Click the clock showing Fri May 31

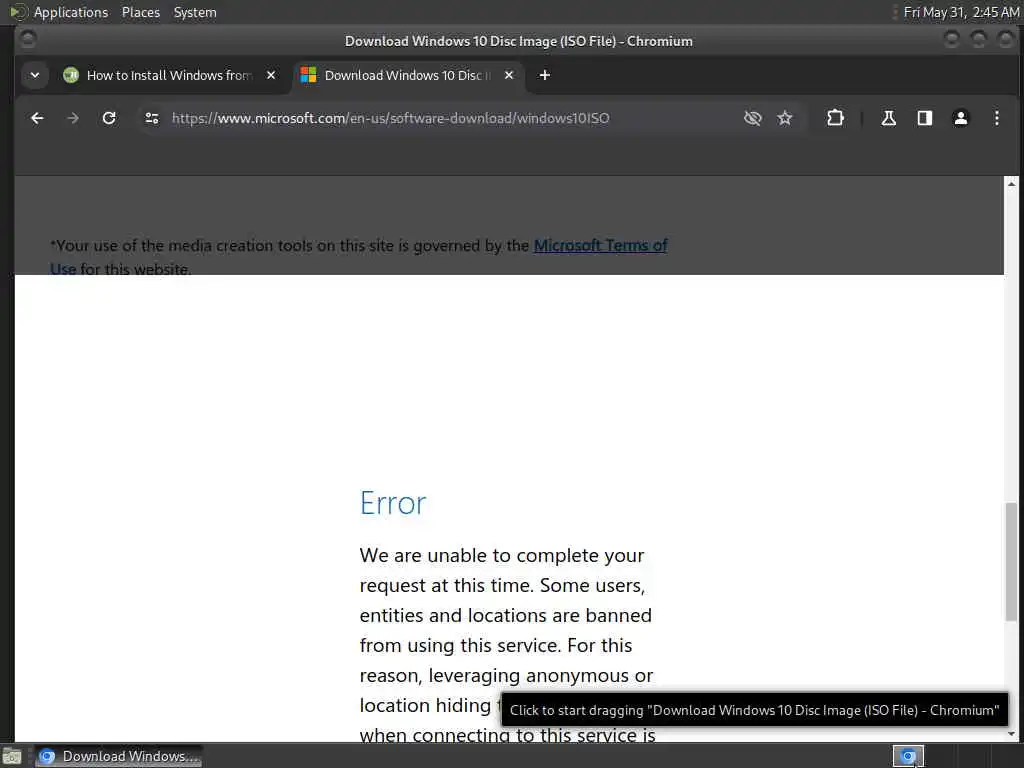point(961,12)
